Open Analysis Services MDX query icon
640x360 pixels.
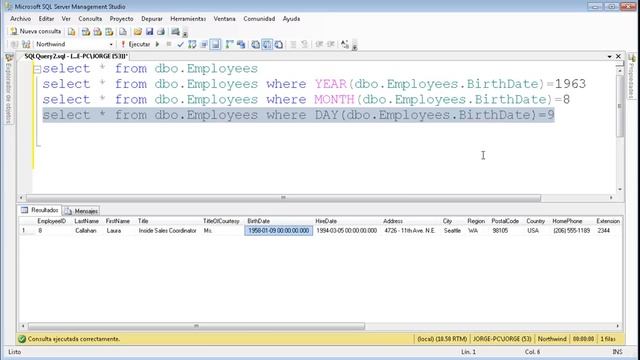point(86,32)
